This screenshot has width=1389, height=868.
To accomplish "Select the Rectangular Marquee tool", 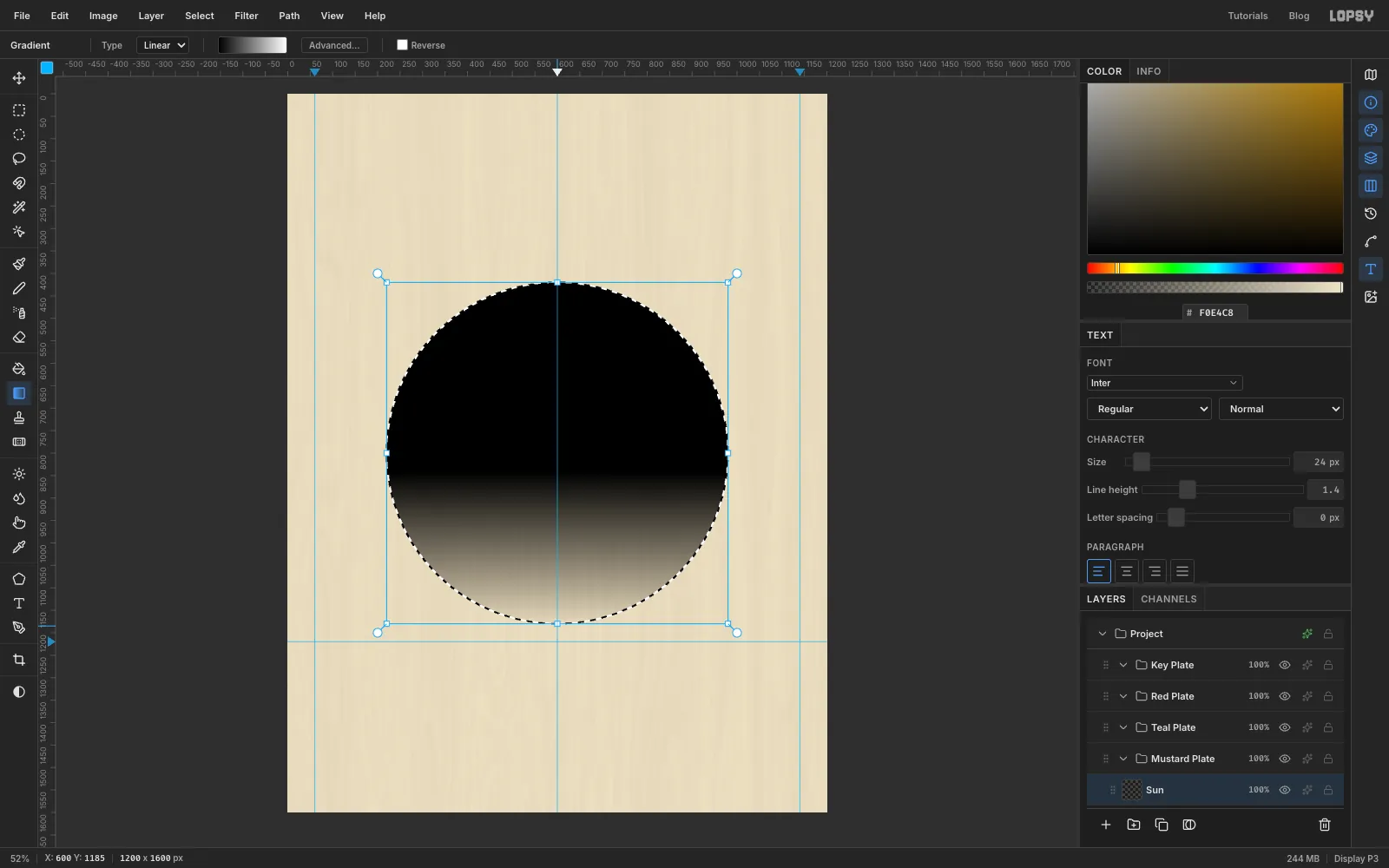I will [19, 110].
